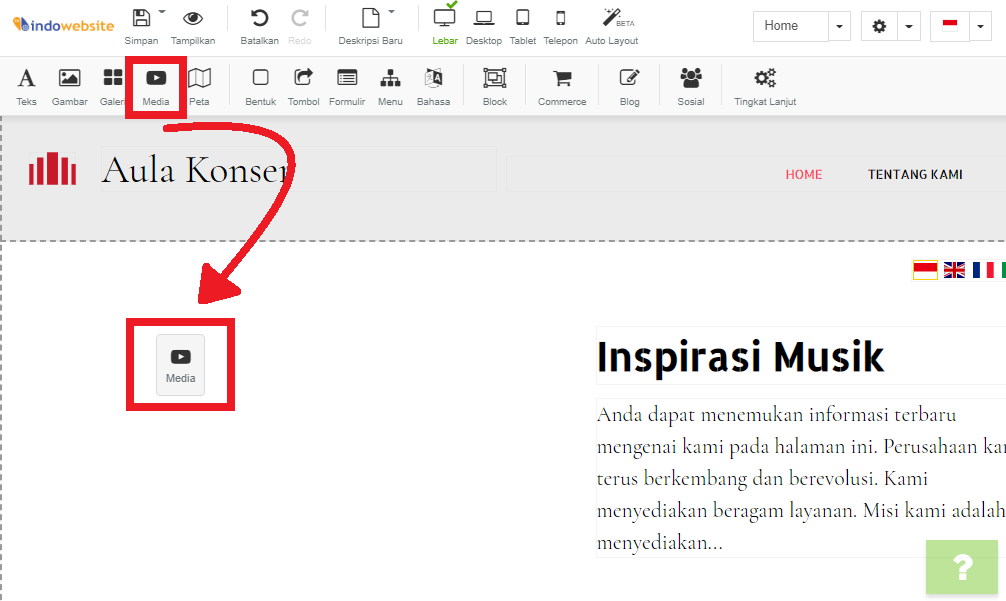Screen dimensions: 1006x601
Task: Open the Commerce cart tool
Action: [x=562, y=86]
